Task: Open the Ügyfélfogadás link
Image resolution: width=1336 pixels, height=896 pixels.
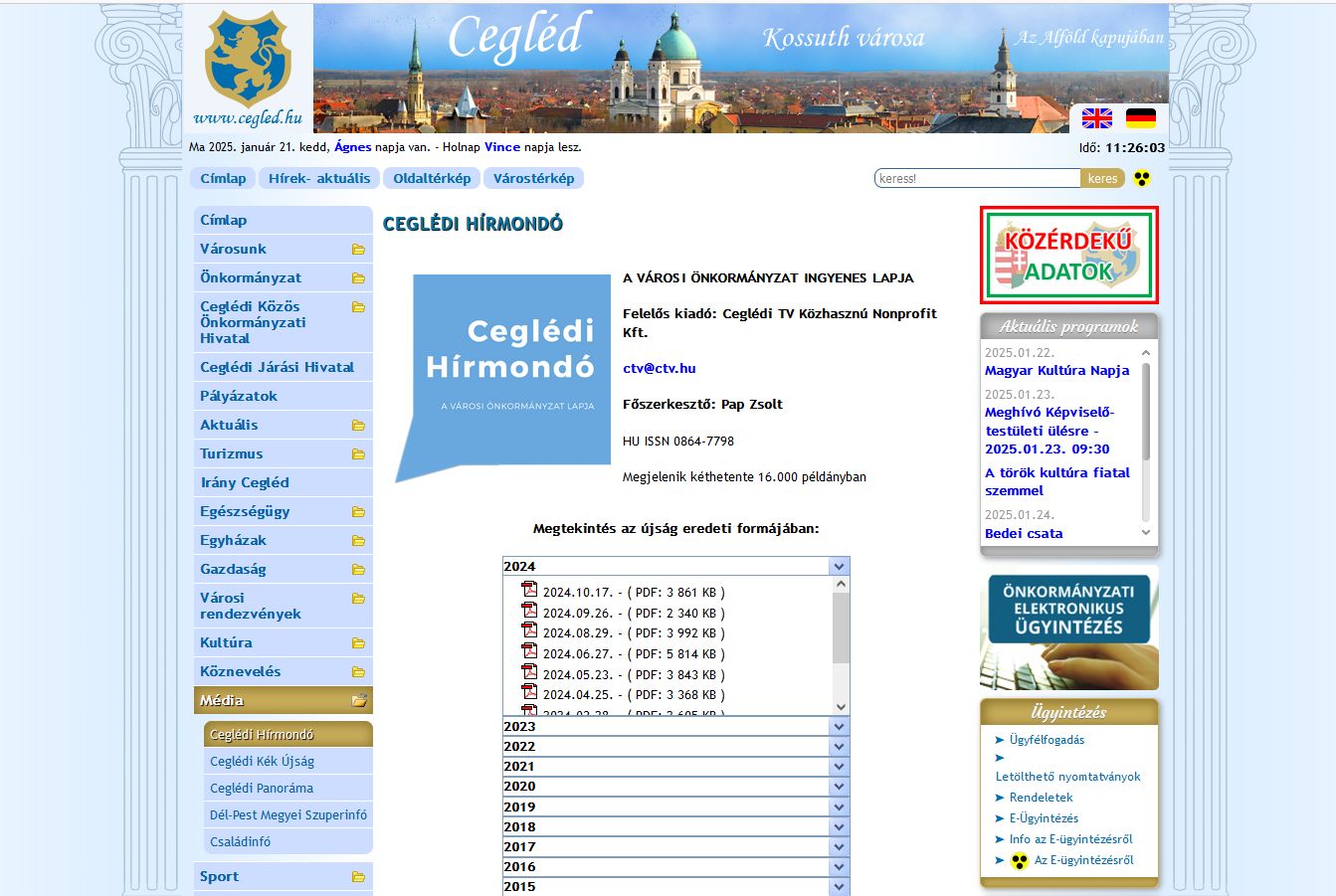Action: (1047, 740)
